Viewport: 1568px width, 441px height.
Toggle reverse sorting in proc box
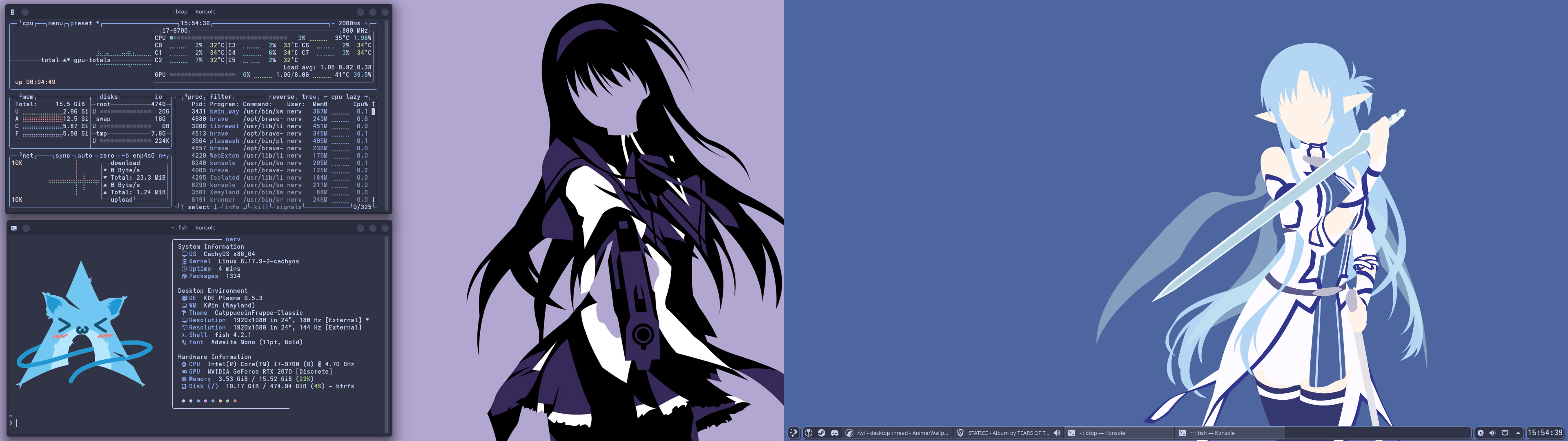click(281, 97)
